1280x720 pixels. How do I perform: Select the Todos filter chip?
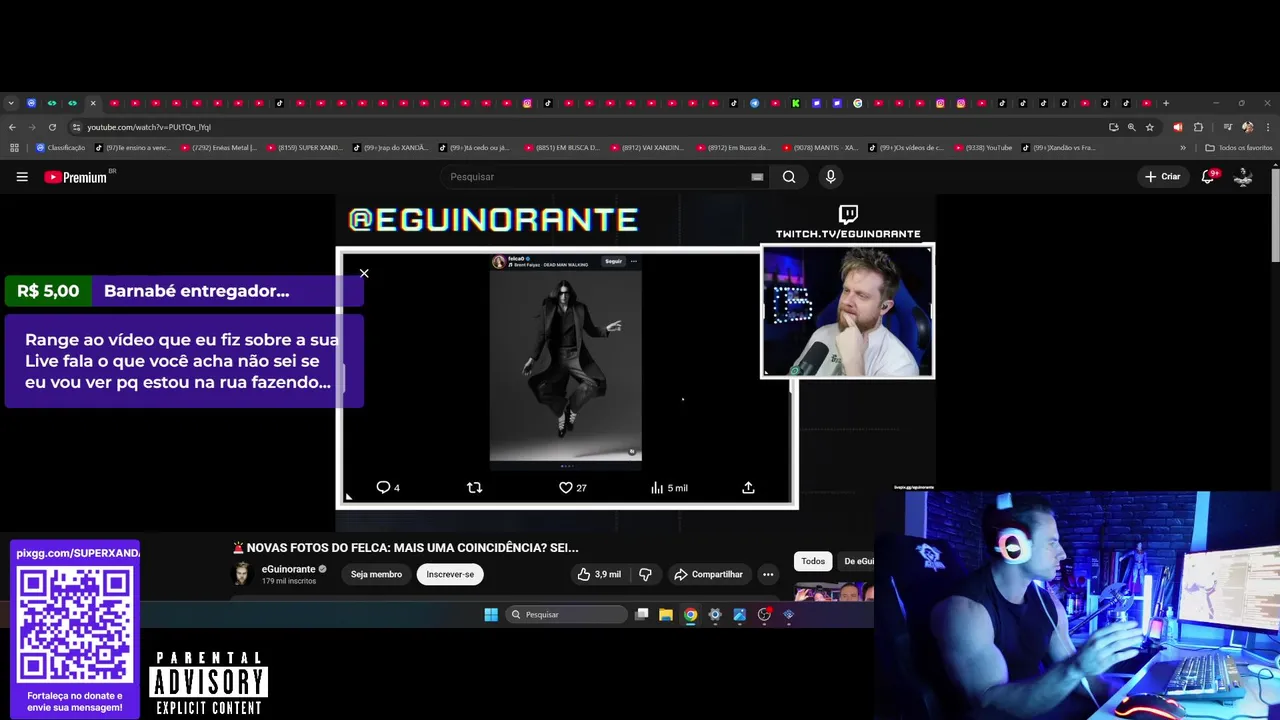point(813,561)
